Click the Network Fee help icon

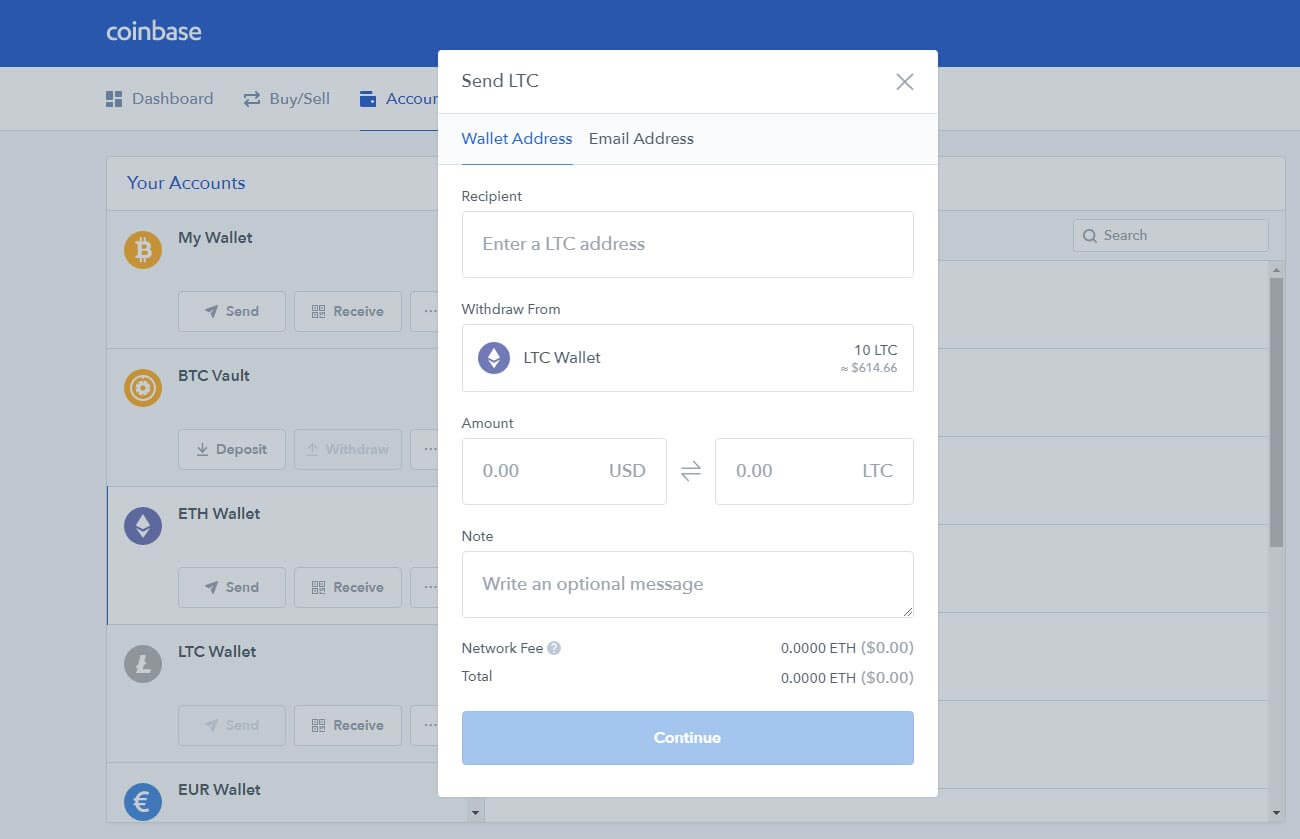click(x=554, y=648)
